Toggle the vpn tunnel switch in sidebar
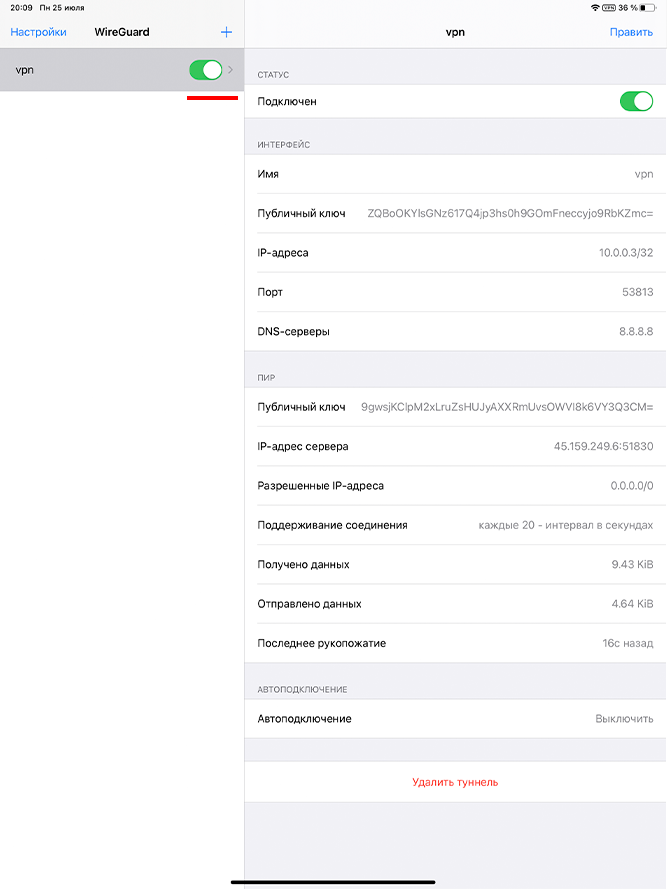Viewport: 667px width, 889px height. (205, 70)
